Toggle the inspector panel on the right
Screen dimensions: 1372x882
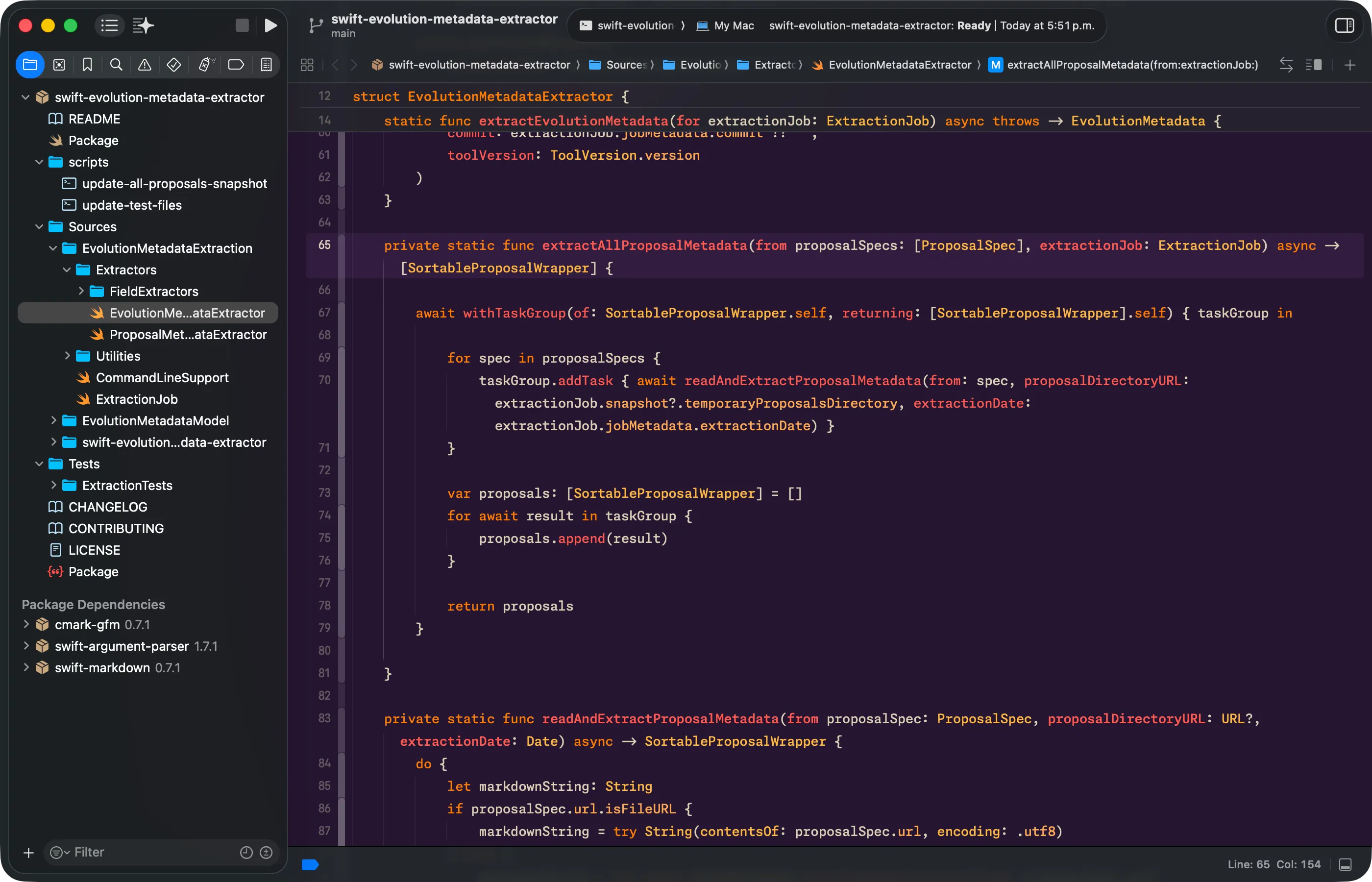tap(1344, 25)
